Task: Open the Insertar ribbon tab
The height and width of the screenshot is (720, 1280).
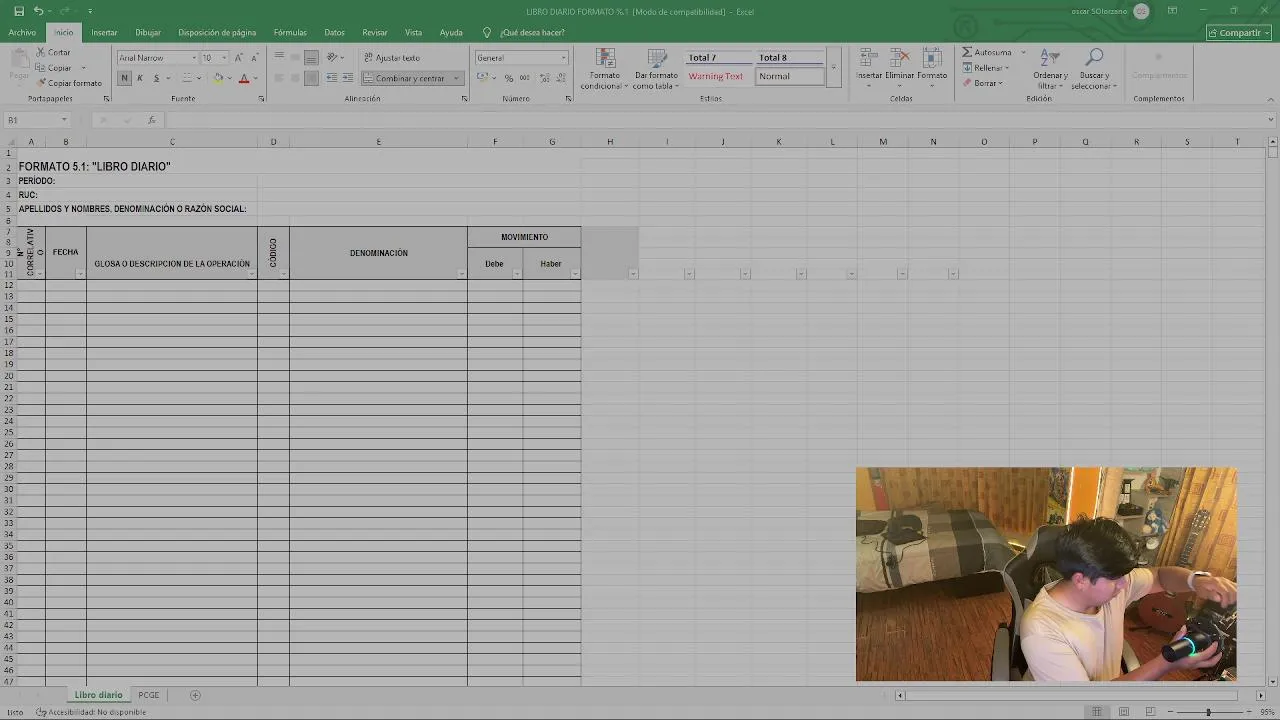Action: (x=104, y=33)
